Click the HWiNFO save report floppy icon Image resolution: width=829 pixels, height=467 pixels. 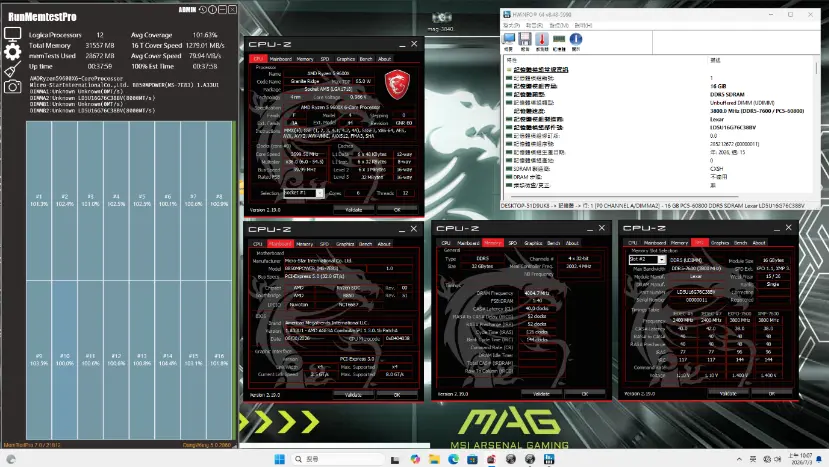(x=524, y=40)
